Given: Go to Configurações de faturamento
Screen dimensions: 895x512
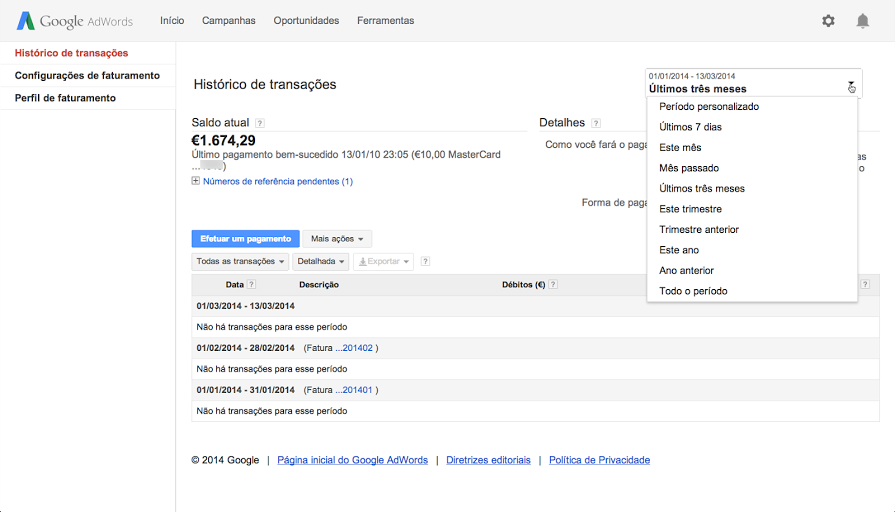Looking at the screenshot, I should [87, 76].
